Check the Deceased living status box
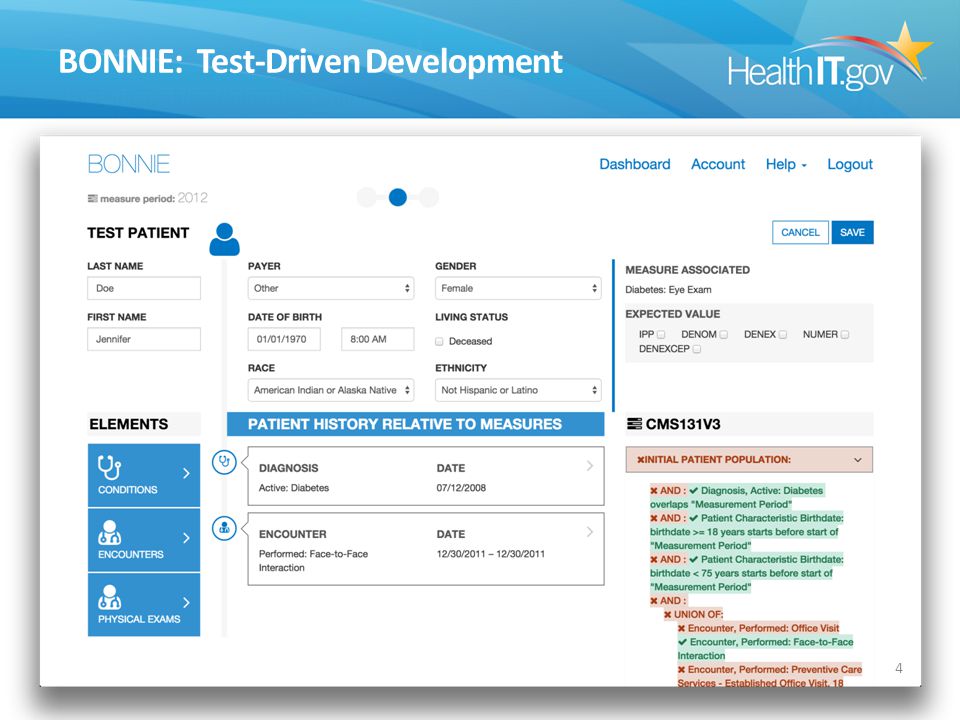The height and width of the screenshot is (720, 960). (x=439, y=341)
